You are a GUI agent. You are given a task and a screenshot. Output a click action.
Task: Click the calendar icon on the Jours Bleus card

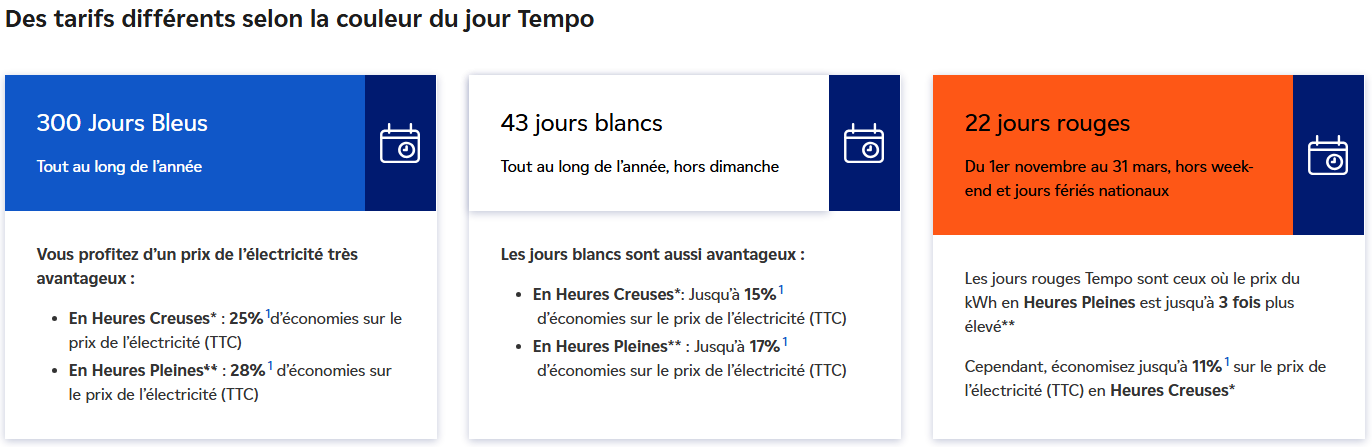tap(400, 143)
